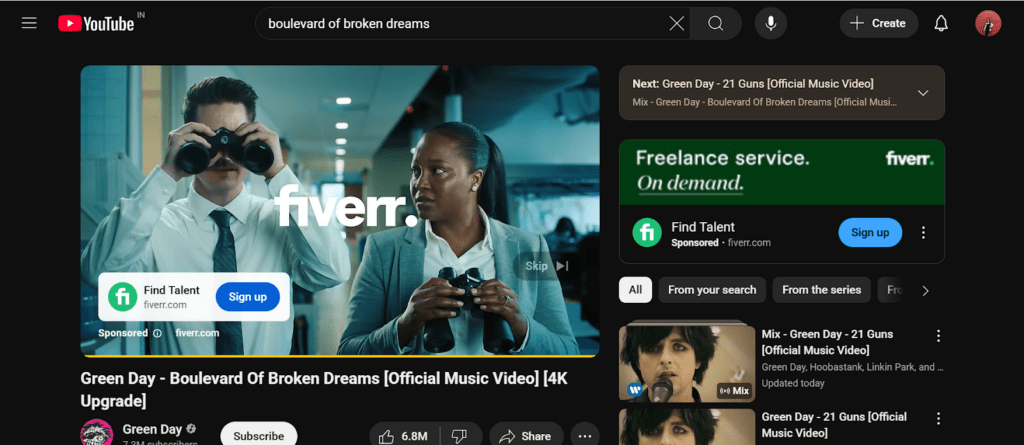The width and height of the screenshot is (1024, 445).
Task: Select From the series chip
Action: (822, 289)
